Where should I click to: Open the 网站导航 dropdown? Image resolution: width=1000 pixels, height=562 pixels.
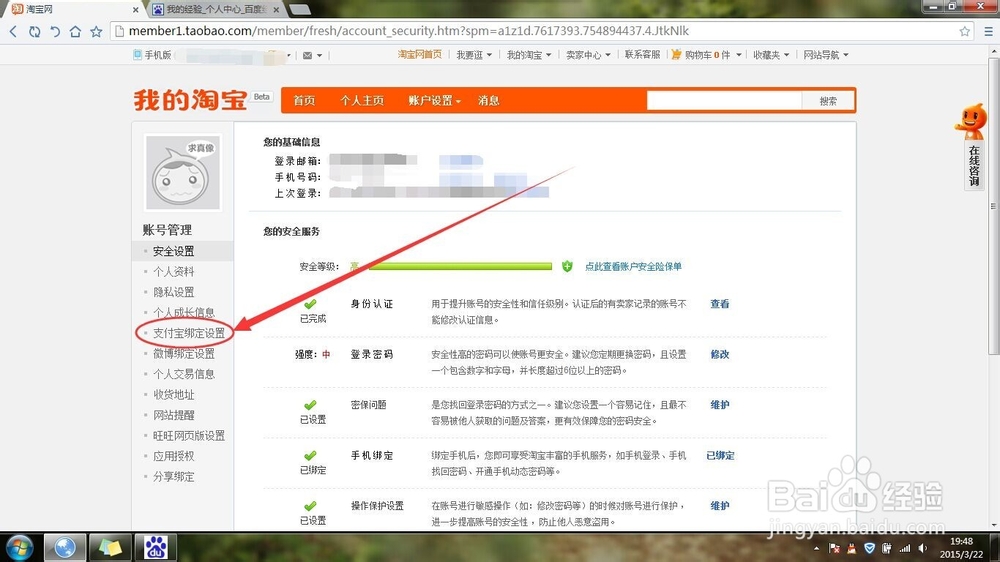coord(826,55)
